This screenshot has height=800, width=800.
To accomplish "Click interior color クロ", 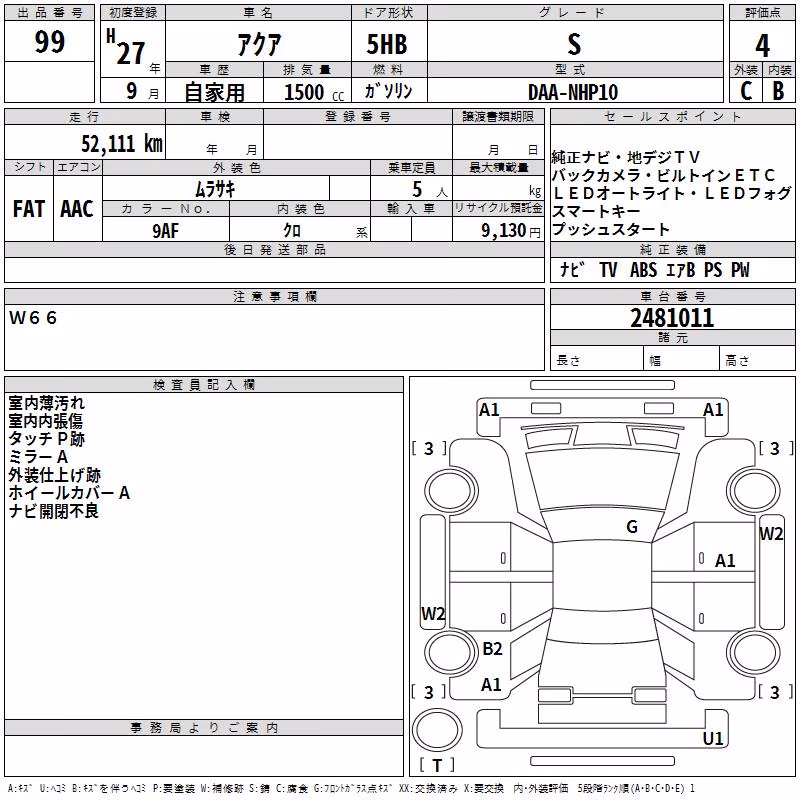I will click(x=292, y=231).
